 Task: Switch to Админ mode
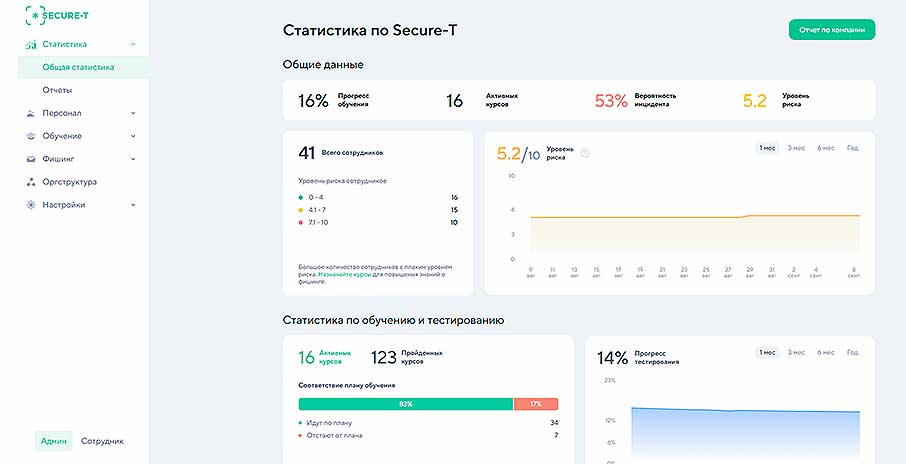click(x=54, y=441)
